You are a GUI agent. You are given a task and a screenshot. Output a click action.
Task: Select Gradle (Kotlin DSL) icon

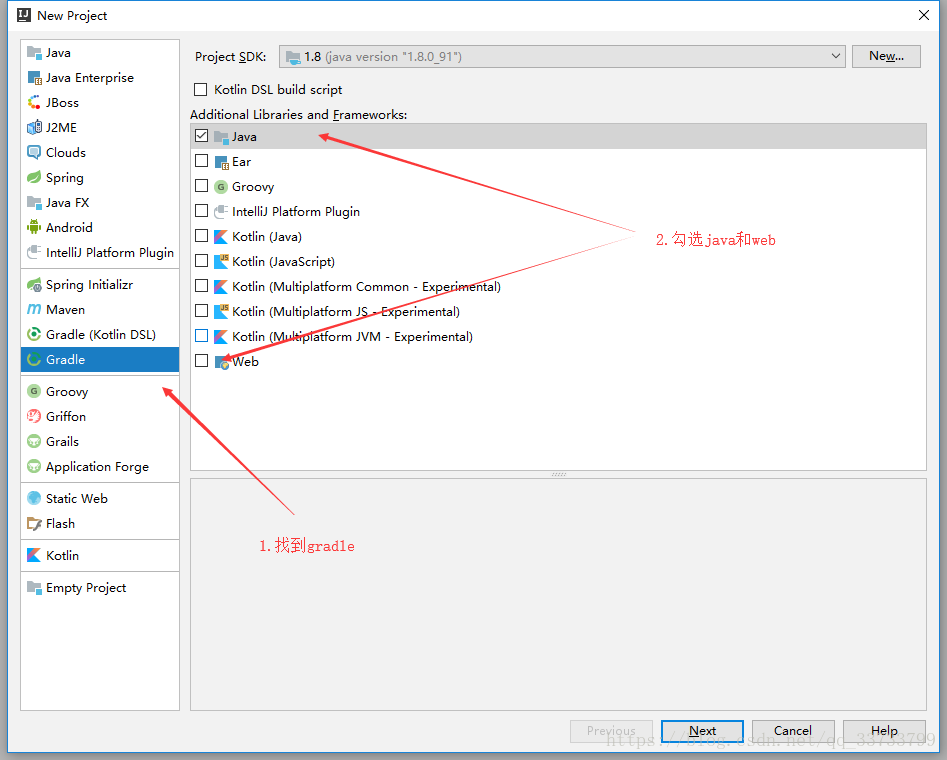(x=34, y=335)
